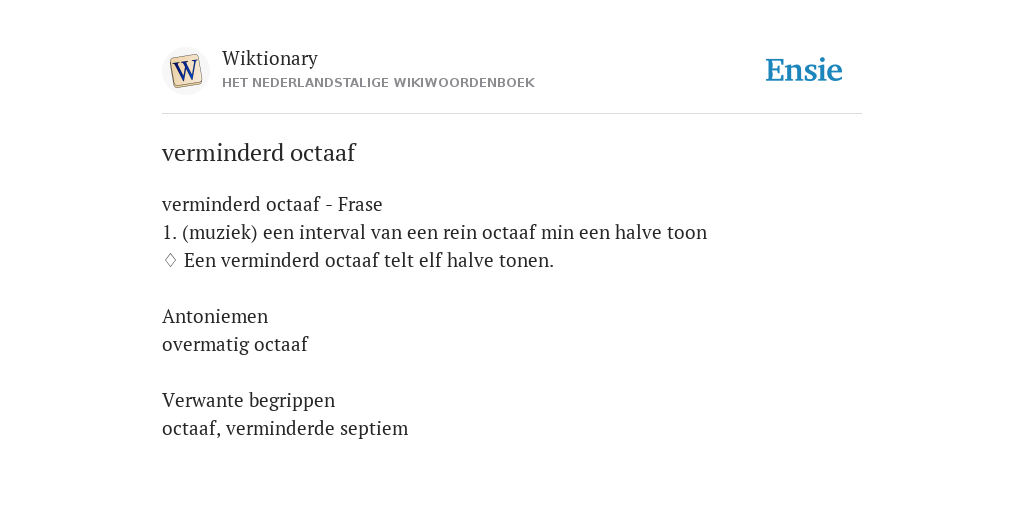
Task: Open the Ensie logo link
Action: point(804,70)
